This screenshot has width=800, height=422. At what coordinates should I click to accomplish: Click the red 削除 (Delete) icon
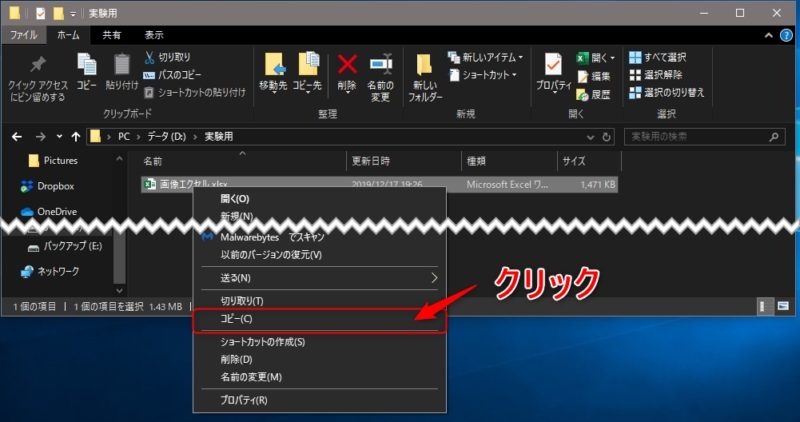pos(347,65)
